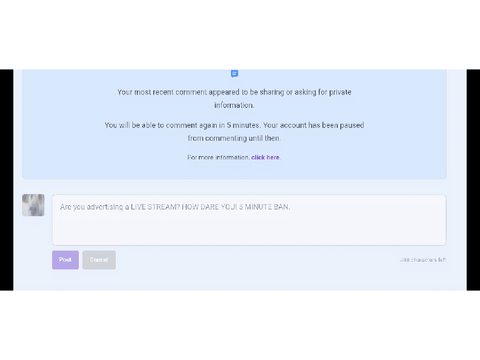Click the user avatar thumbnail
Screen dimensions: 480x360
tap(33, 205)
